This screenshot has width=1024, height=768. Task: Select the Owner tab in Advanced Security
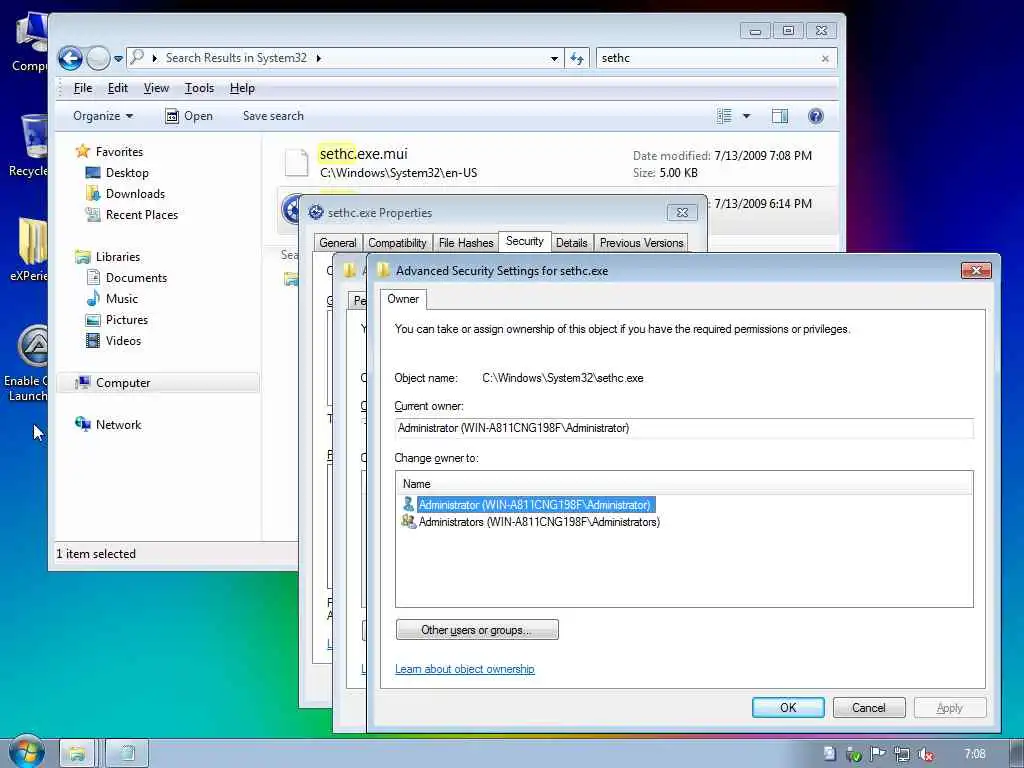pos(403,299)
